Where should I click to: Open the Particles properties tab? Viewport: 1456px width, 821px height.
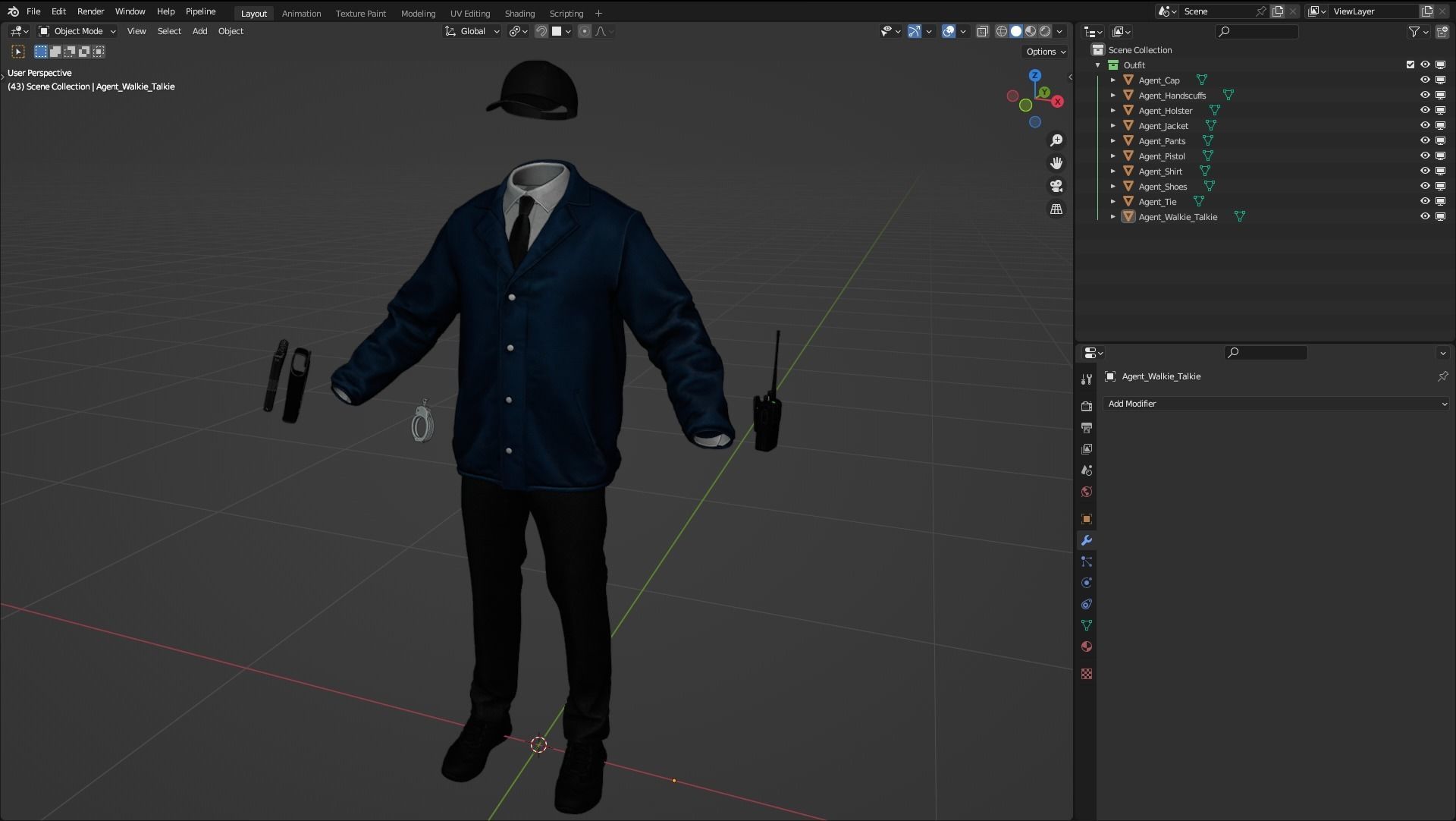coord(1087,561)
